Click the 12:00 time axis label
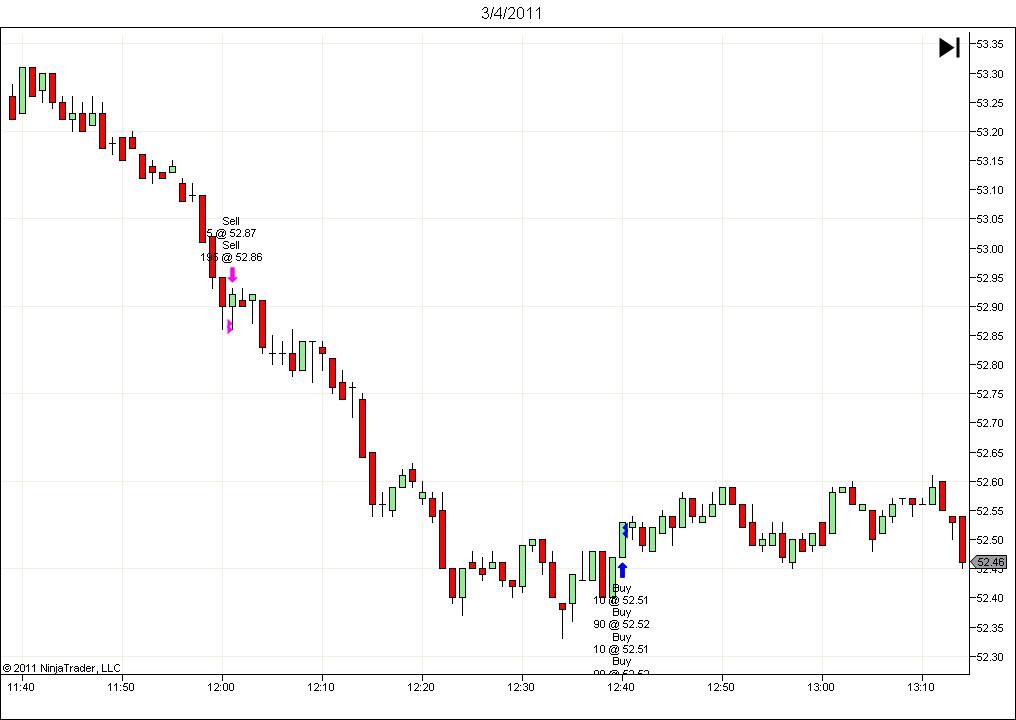Screen dimensions: 1016x720 (221, 687)
